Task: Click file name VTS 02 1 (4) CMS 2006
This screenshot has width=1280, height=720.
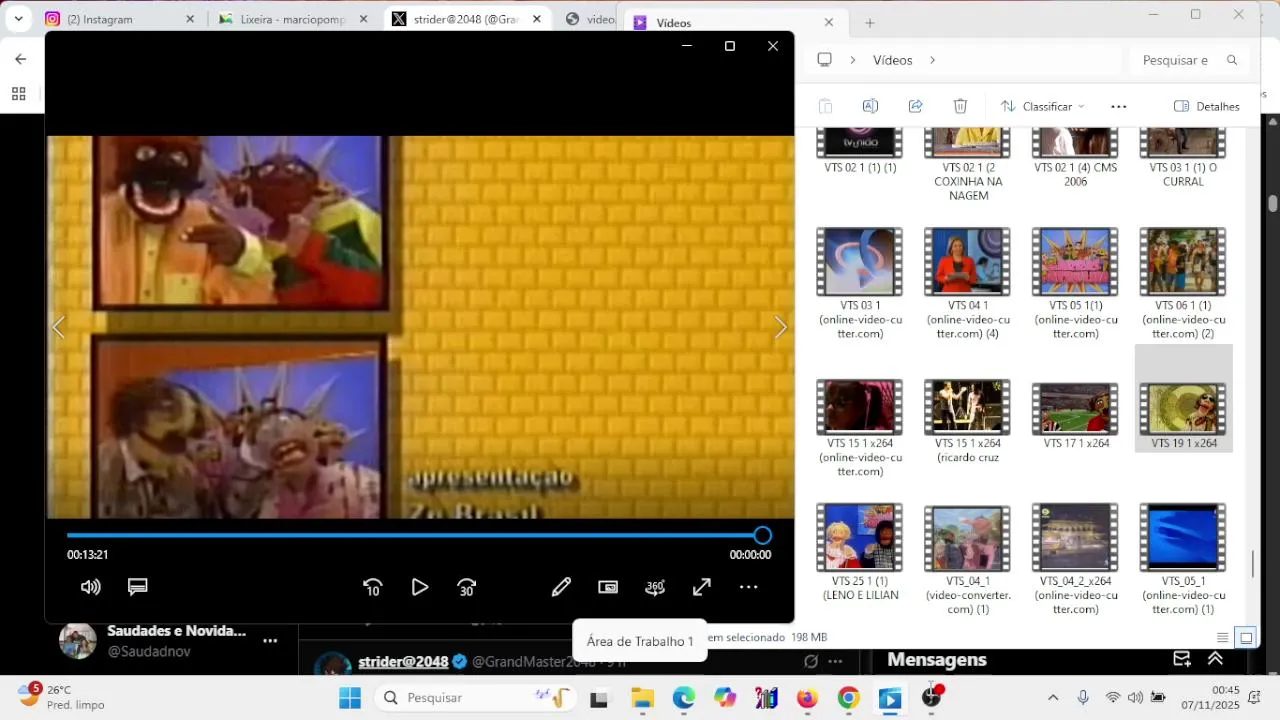Action: [x=1075, y=175]
